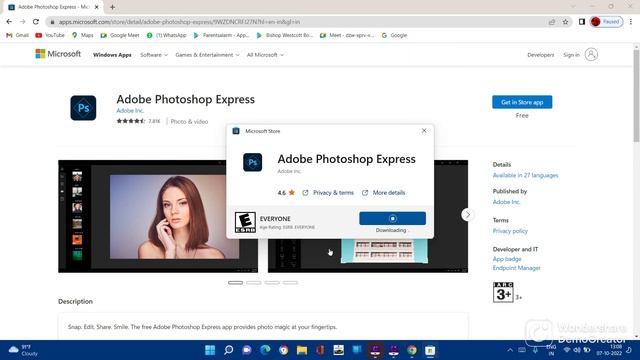Viewport: 640px width, 360px height.
Task: Select the first carousel page indicator
Action: pyautogui.click(x=236, y=282)
